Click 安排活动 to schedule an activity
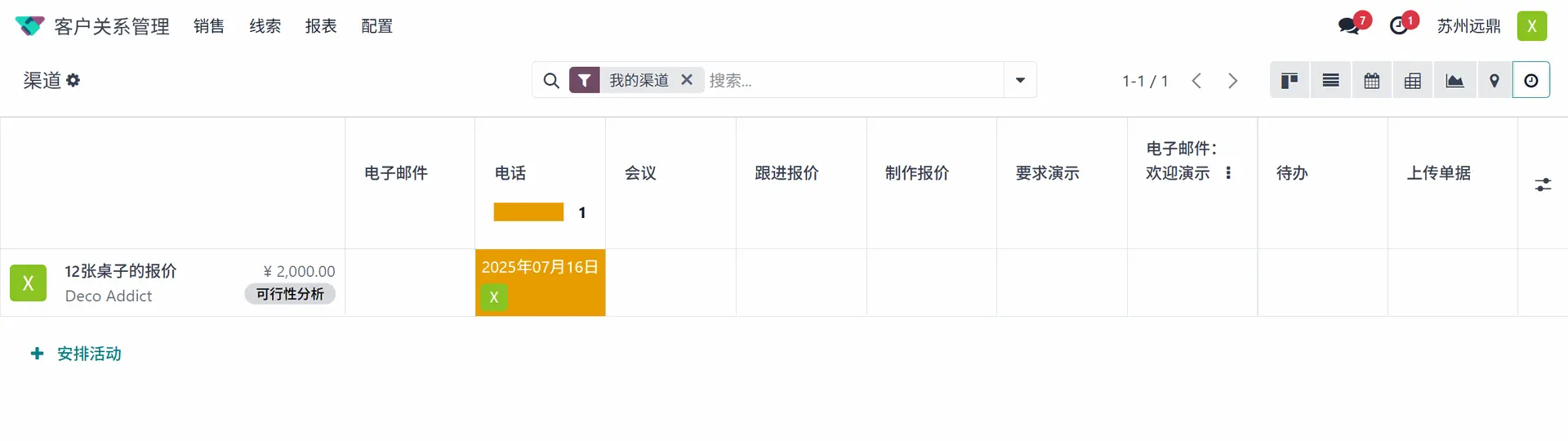Image resolution: width=1568 pixels, height=441 pixels. click(x=76, y=354)
